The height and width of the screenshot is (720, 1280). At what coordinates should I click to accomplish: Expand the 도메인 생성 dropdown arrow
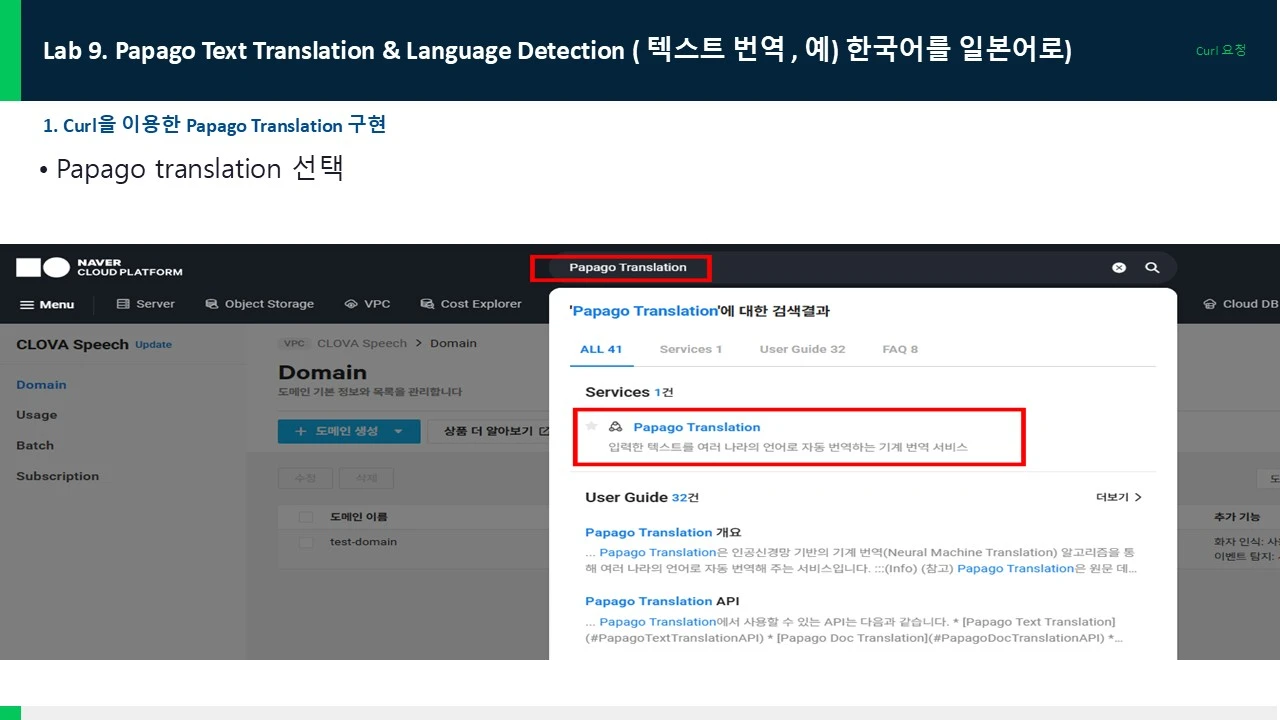click(x=399, y=431)
